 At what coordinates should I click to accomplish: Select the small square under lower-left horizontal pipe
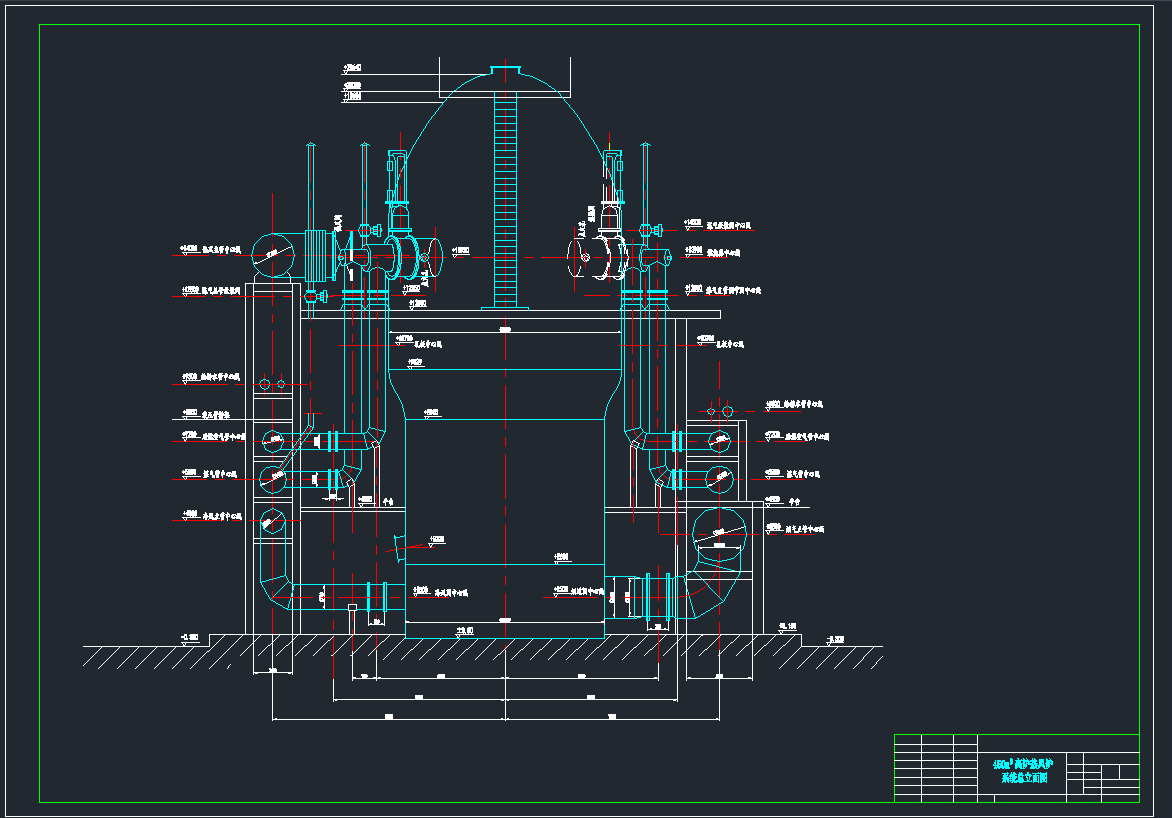[351, 607]
